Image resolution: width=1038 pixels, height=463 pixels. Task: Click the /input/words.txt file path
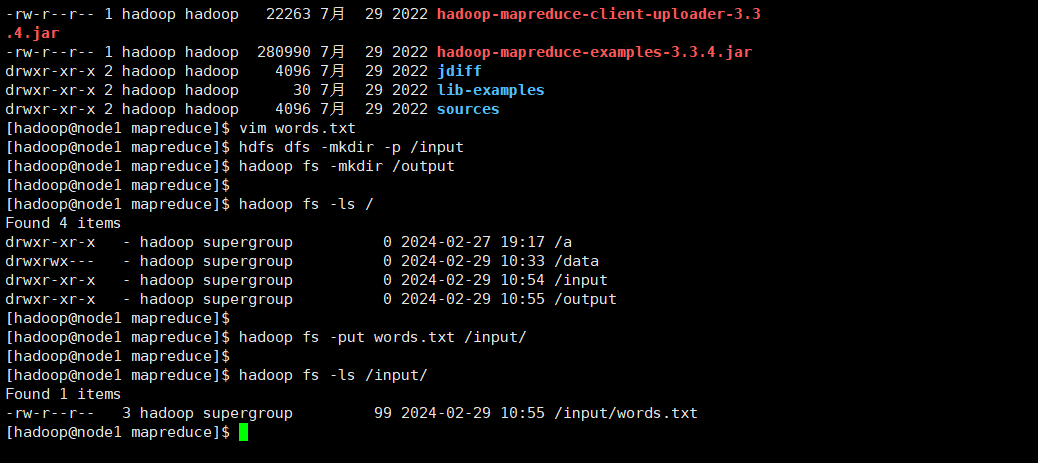coord(625,413)
